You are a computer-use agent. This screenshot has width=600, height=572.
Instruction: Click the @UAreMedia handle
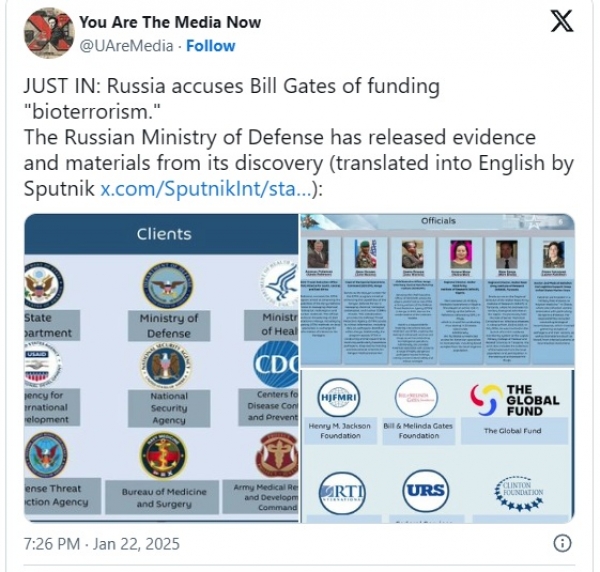tap(126, 46)
